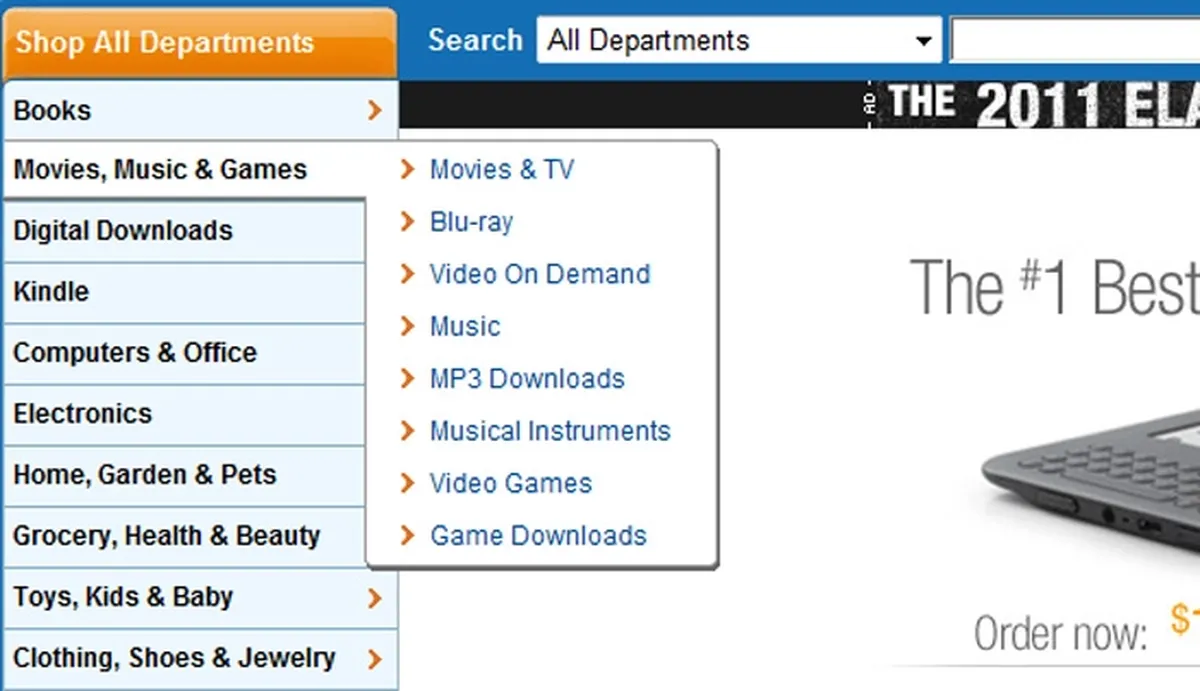Screen dimensions: 1200x691
Task: Open the Musical Instruments link
Action: point(550,431)
